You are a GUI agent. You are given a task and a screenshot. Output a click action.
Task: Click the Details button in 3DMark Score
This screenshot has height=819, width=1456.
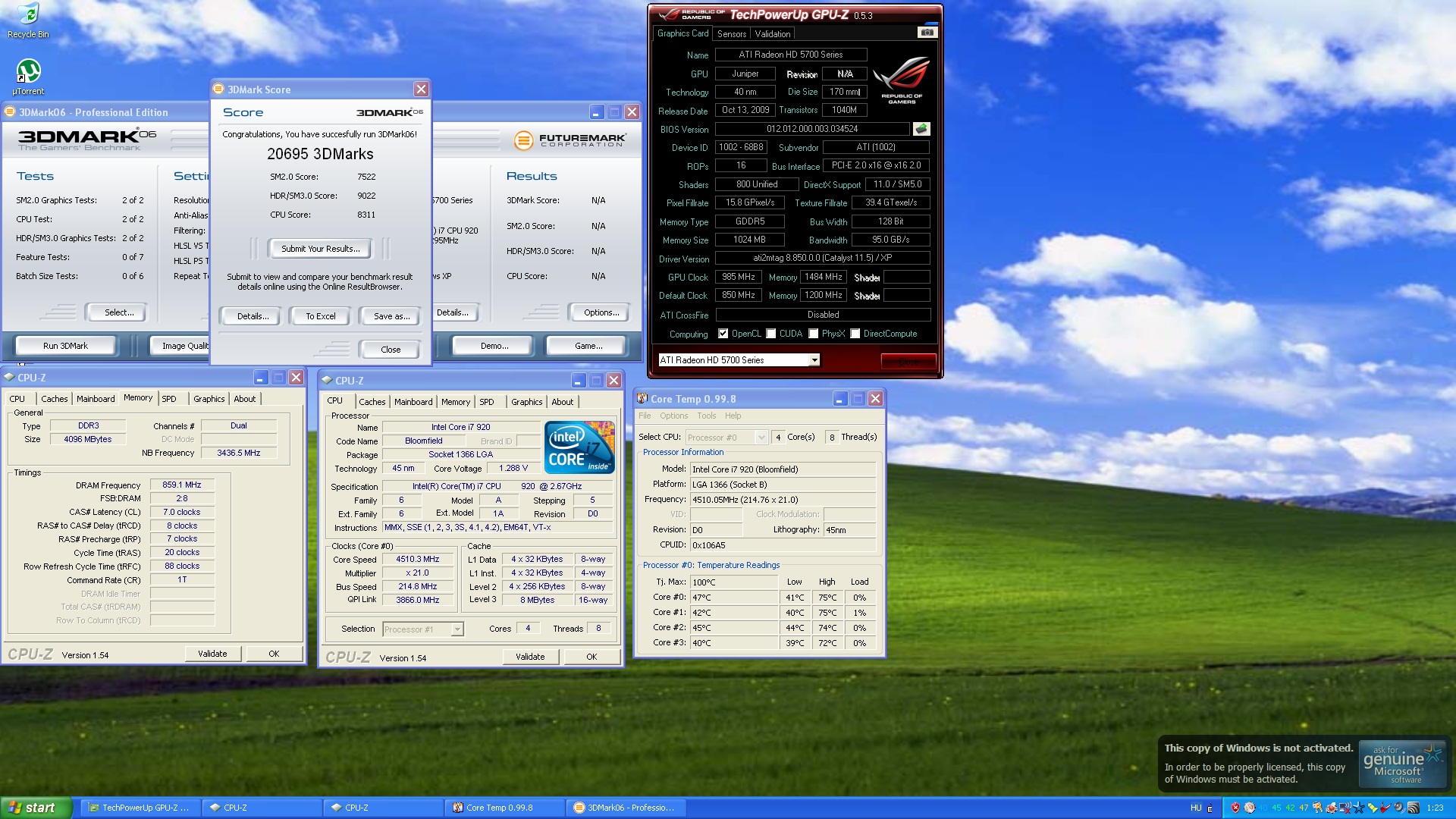point(253,316)
